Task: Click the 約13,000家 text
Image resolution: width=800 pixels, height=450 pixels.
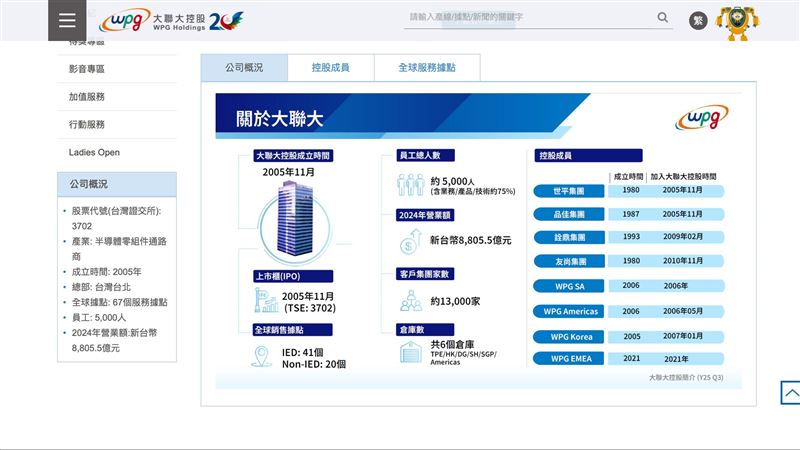Action: pos(455,301)
